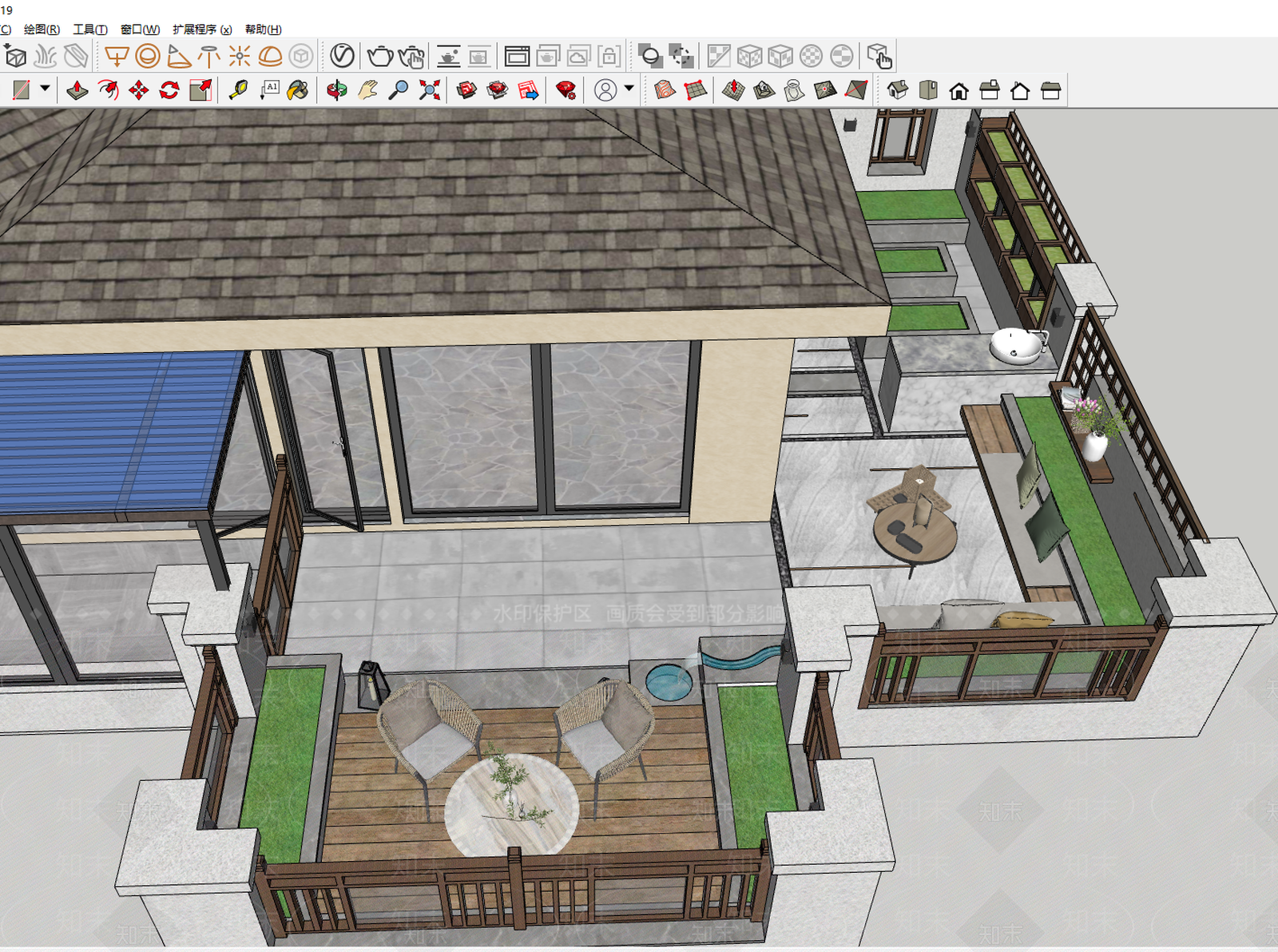Expand the Line tool dropdown arrow
1278x952 pixels.
click(x=46, y=89)
